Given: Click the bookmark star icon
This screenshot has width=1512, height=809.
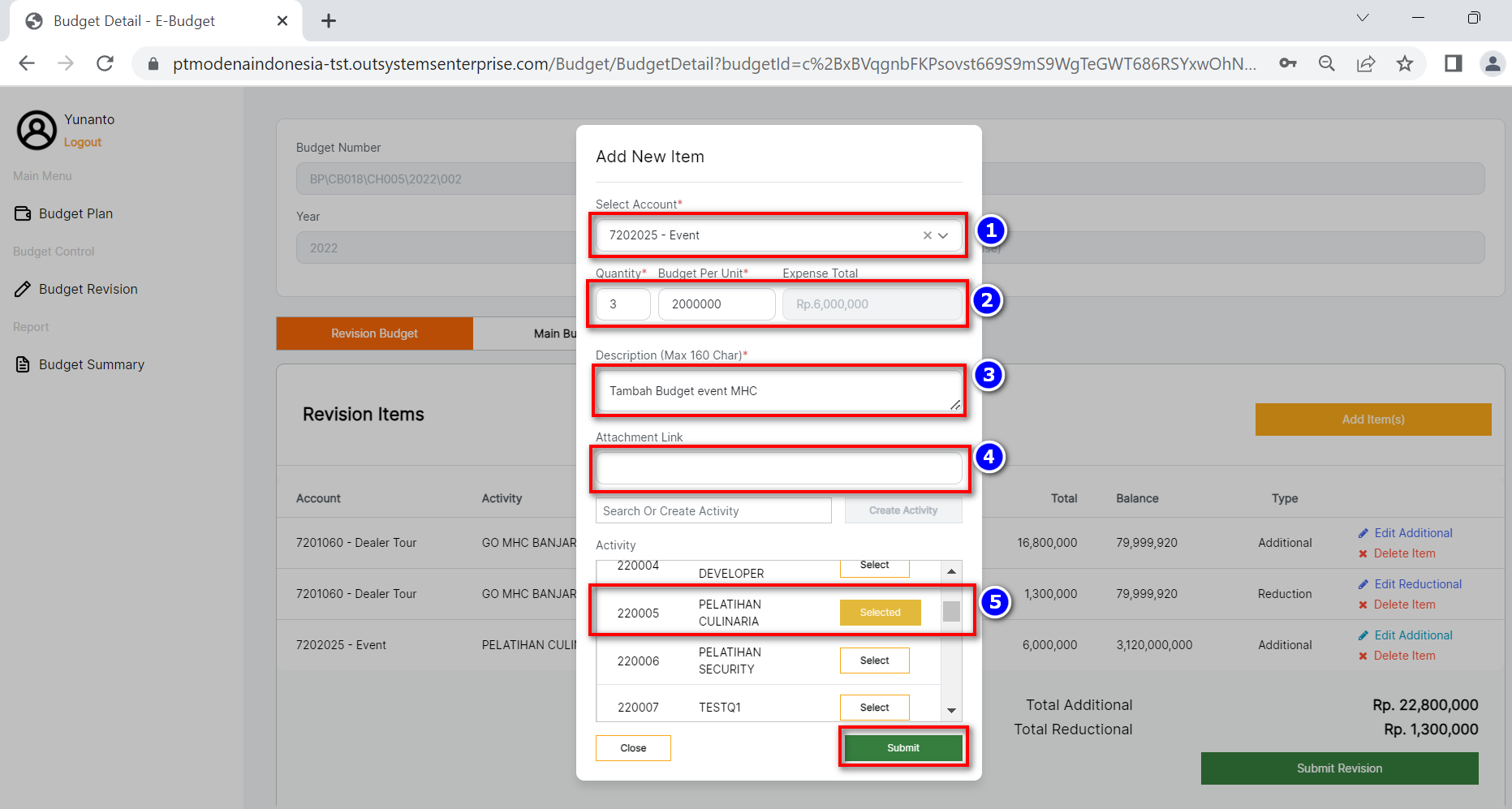Looking at the screenshot, I should coord(1405,63).
